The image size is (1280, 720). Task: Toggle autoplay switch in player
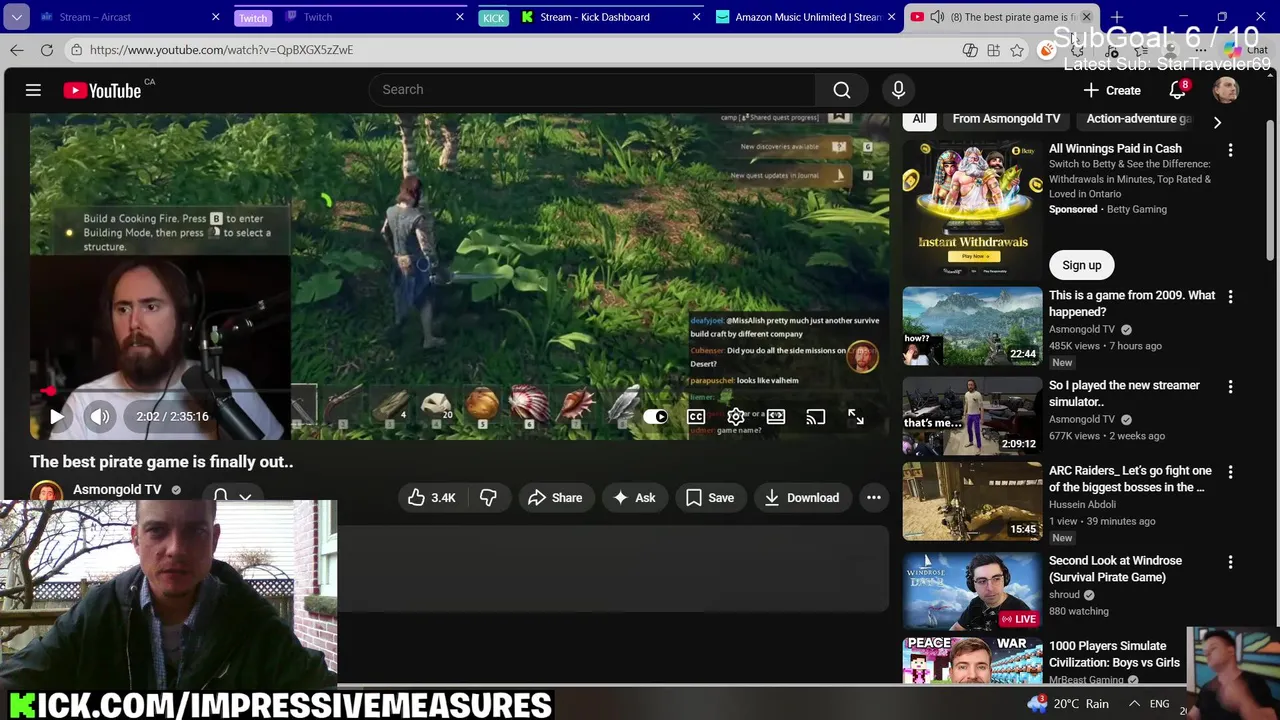point(655,417)
